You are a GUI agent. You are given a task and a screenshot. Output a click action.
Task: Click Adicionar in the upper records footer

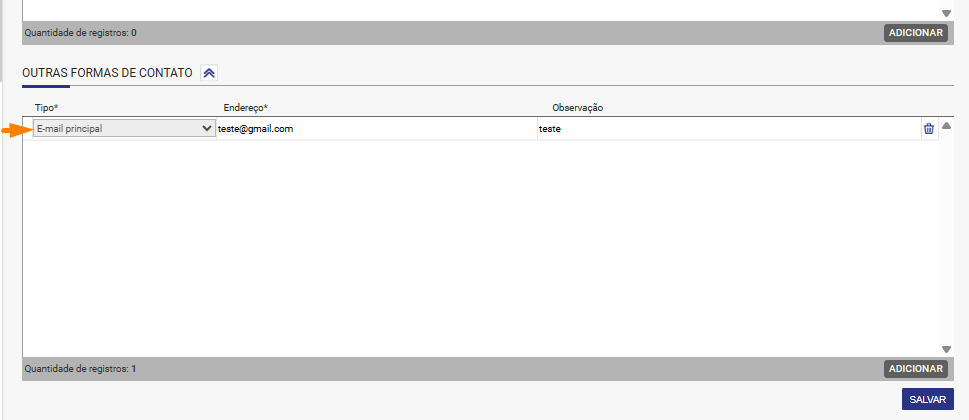pos(916,33)
